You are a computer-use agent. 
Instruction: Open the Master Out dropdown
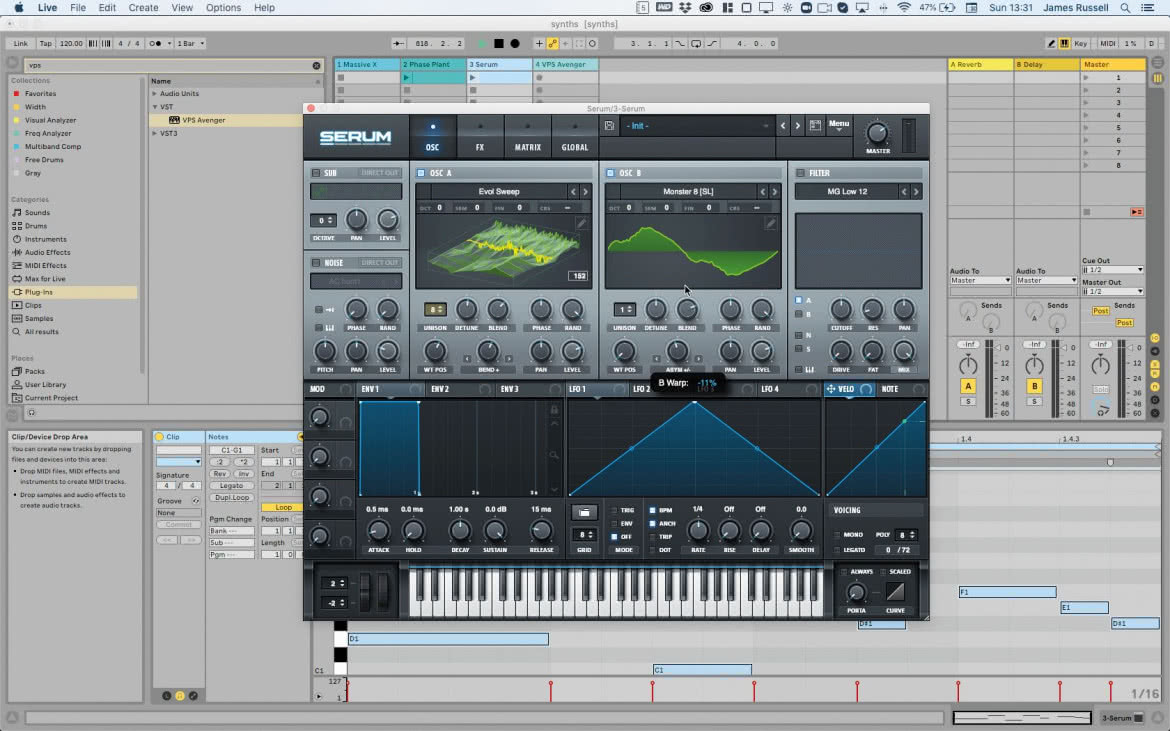point(1113,292)
